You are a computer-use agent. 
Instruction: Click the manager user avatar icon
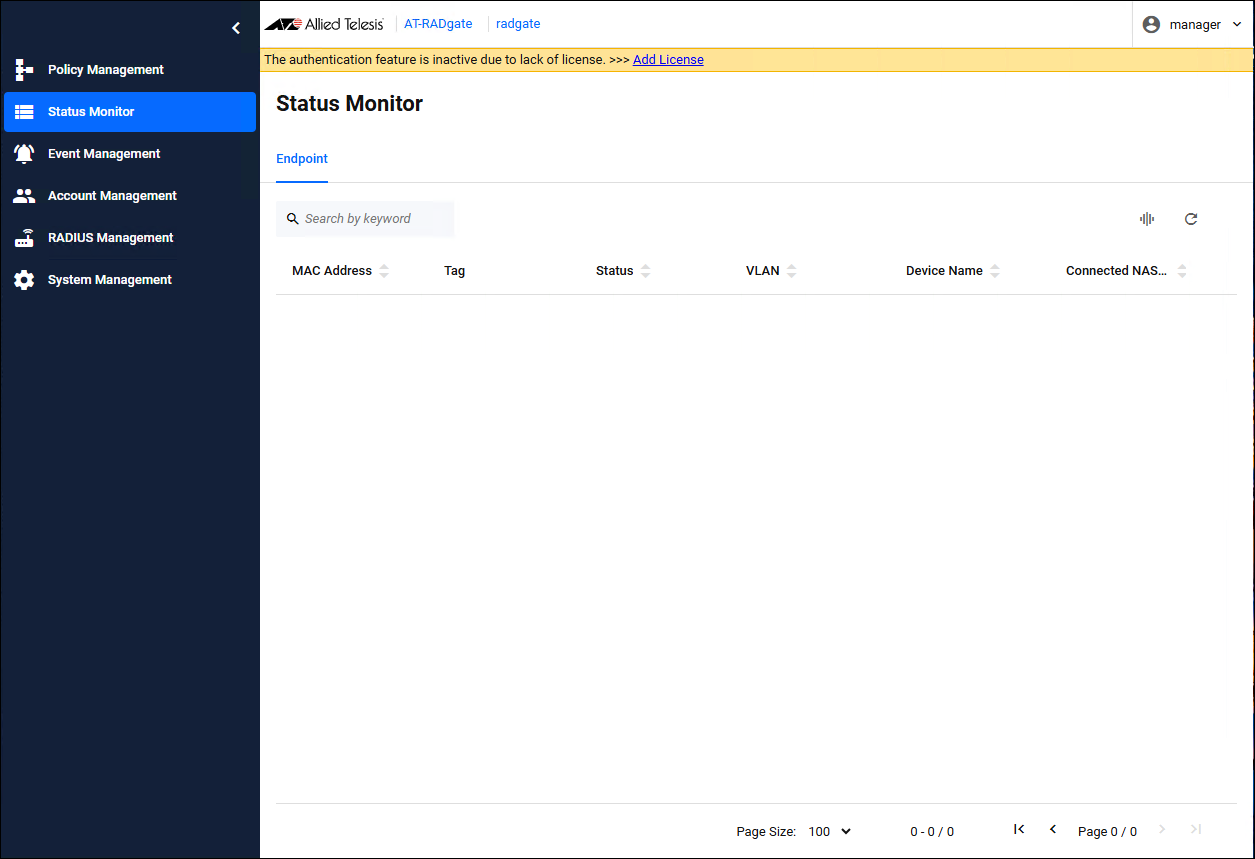point(1151,24)
